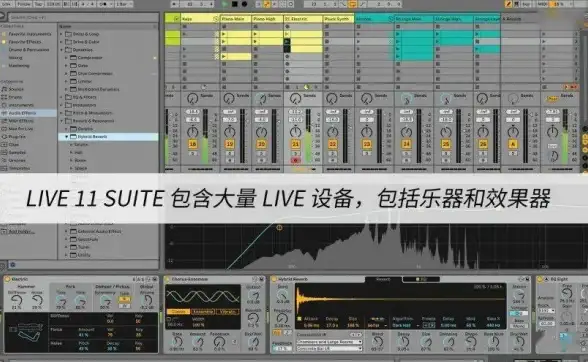
Task: Click the Clips category icon
Action: (x=4, y=144)
